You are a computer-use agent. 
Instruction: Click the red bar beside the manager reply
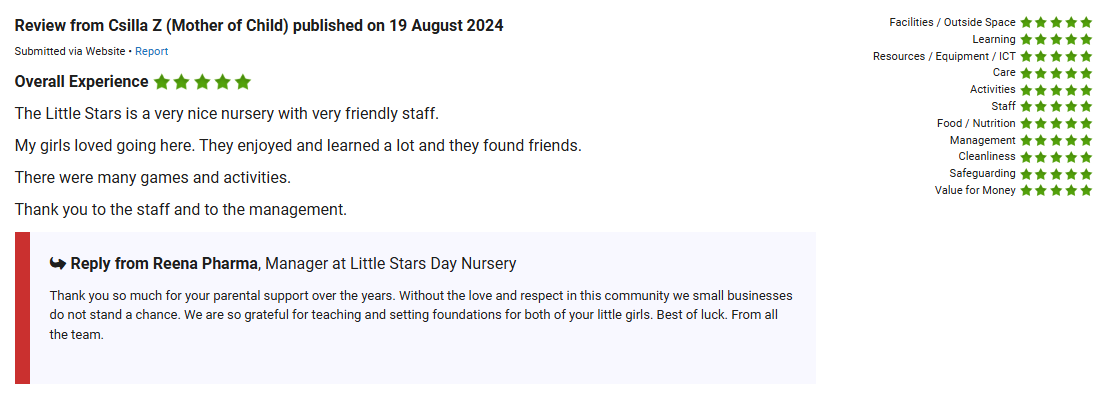tap(22, 308)
